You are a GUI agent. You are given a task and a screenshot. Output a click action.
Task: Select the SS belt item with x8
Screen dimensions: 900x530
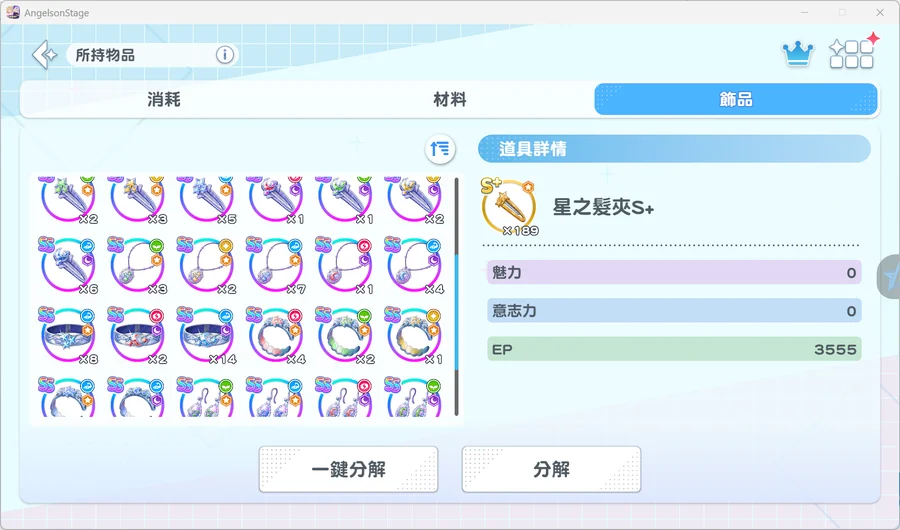pos(68,335)
